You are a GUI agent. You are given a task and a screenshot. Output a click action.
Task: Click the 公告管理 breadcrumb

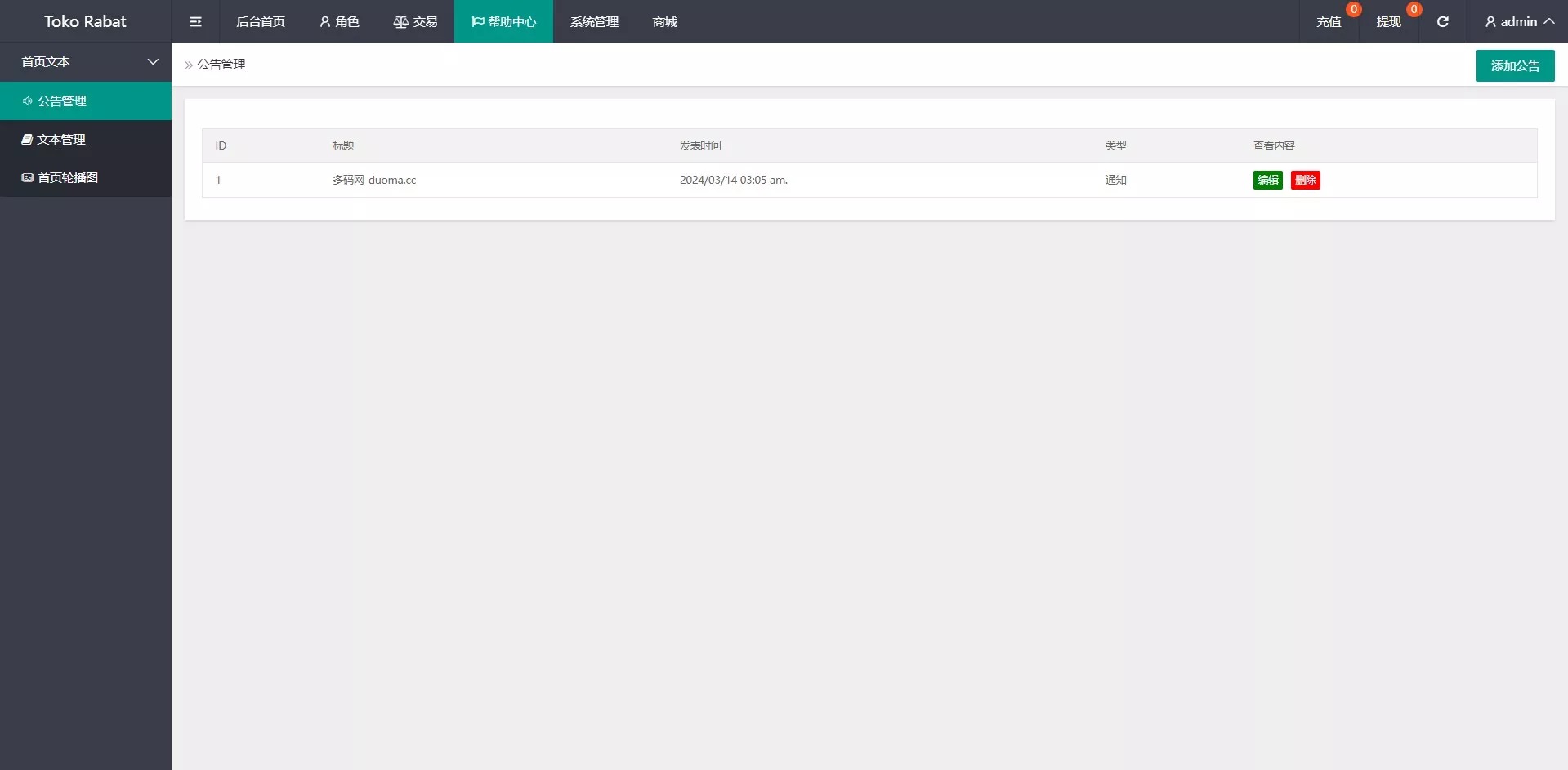[221, 65]
